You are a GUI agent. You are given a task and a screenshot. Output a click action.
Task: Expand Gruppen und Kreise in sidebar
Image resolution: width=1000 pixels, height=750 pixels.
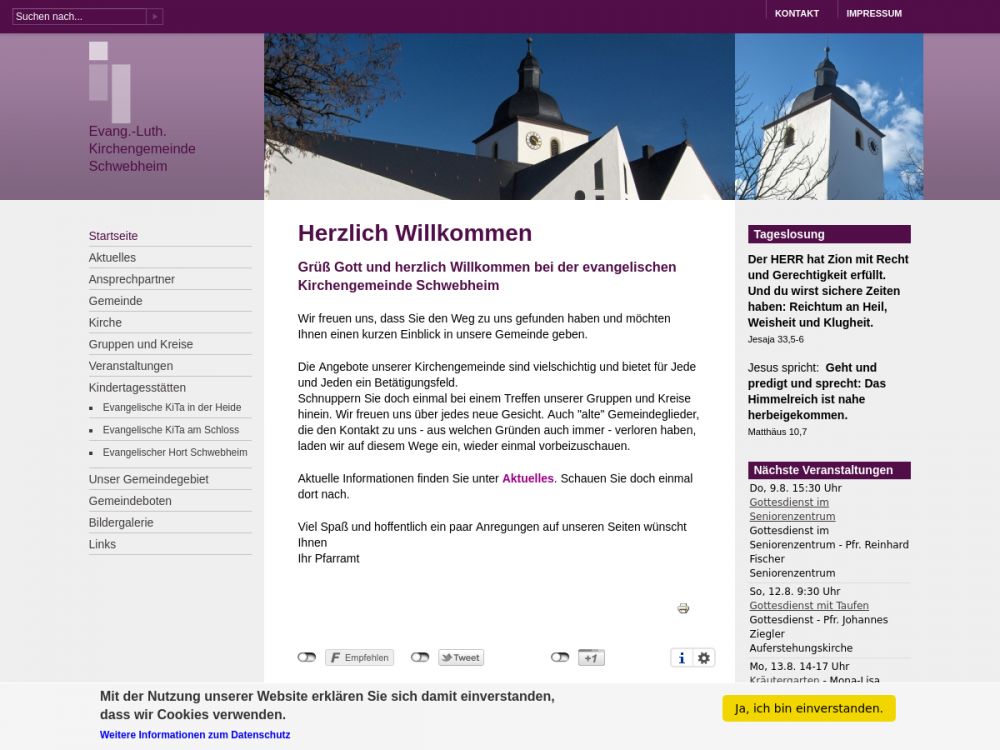click(141, 344)
